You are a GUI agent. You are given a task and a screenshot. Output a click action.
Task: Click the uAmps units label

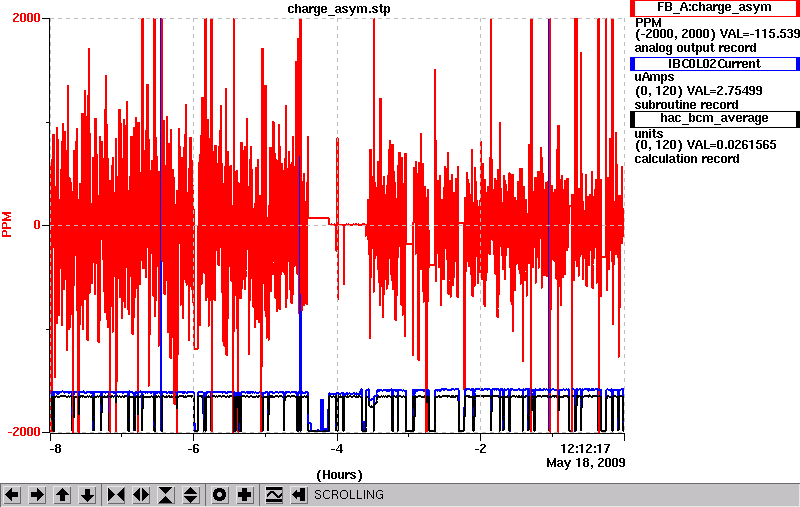[x=654, y=77]
